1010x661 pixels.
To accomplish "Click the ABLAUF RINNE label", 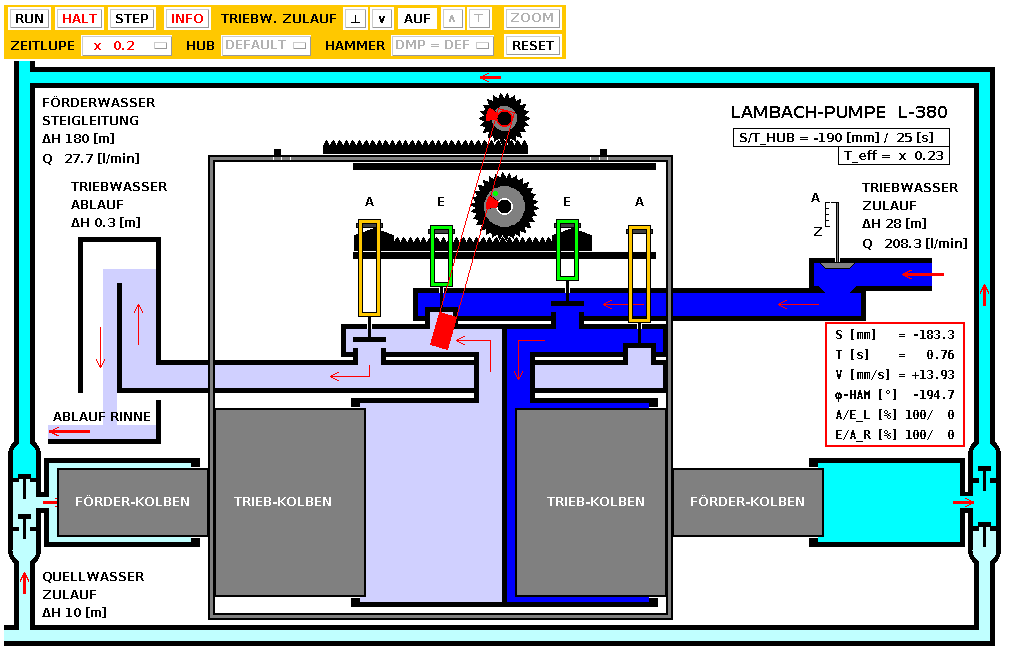I will [x=102, y=417].
